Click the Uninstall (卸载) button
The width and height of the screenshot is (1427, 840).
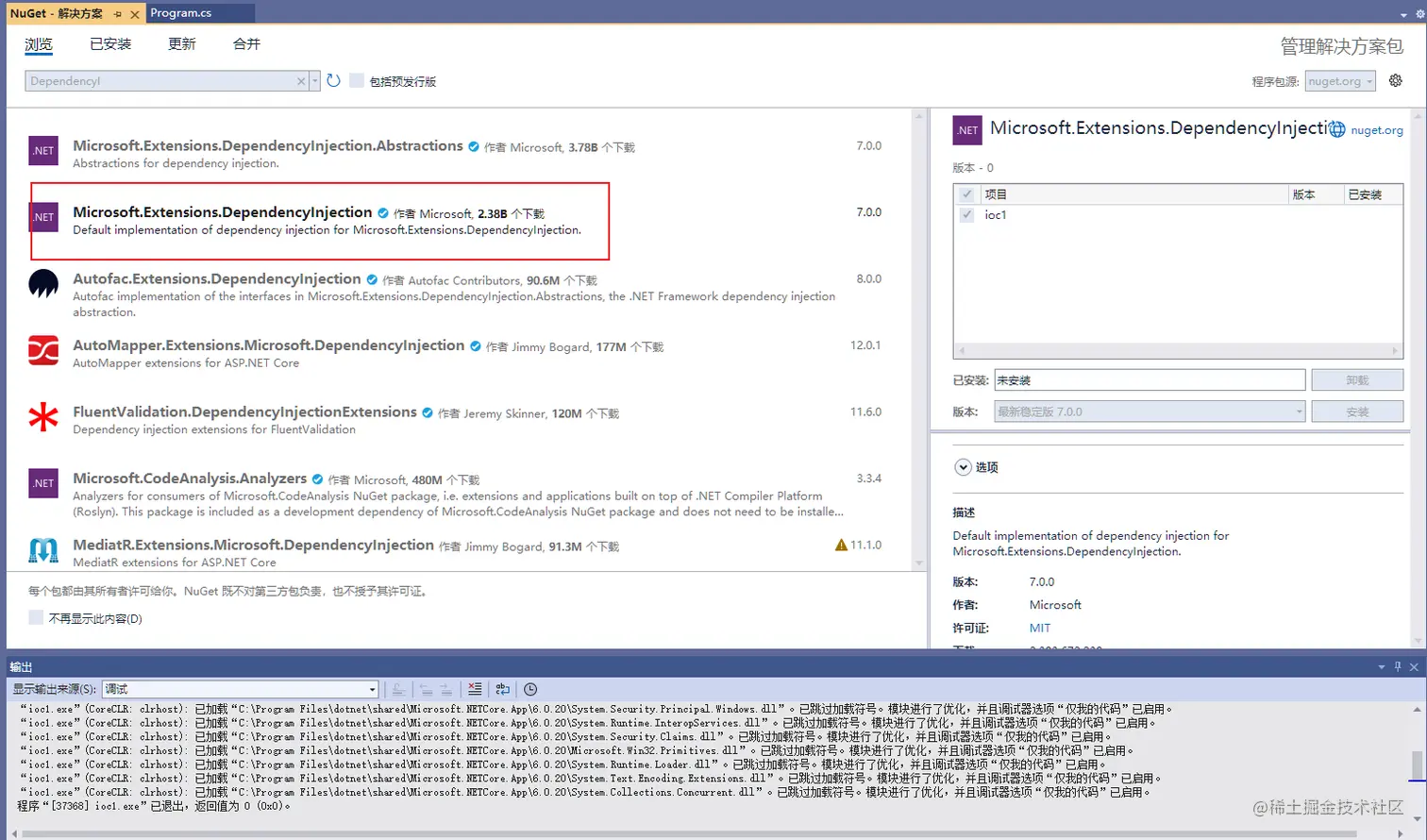(1357, 379)
